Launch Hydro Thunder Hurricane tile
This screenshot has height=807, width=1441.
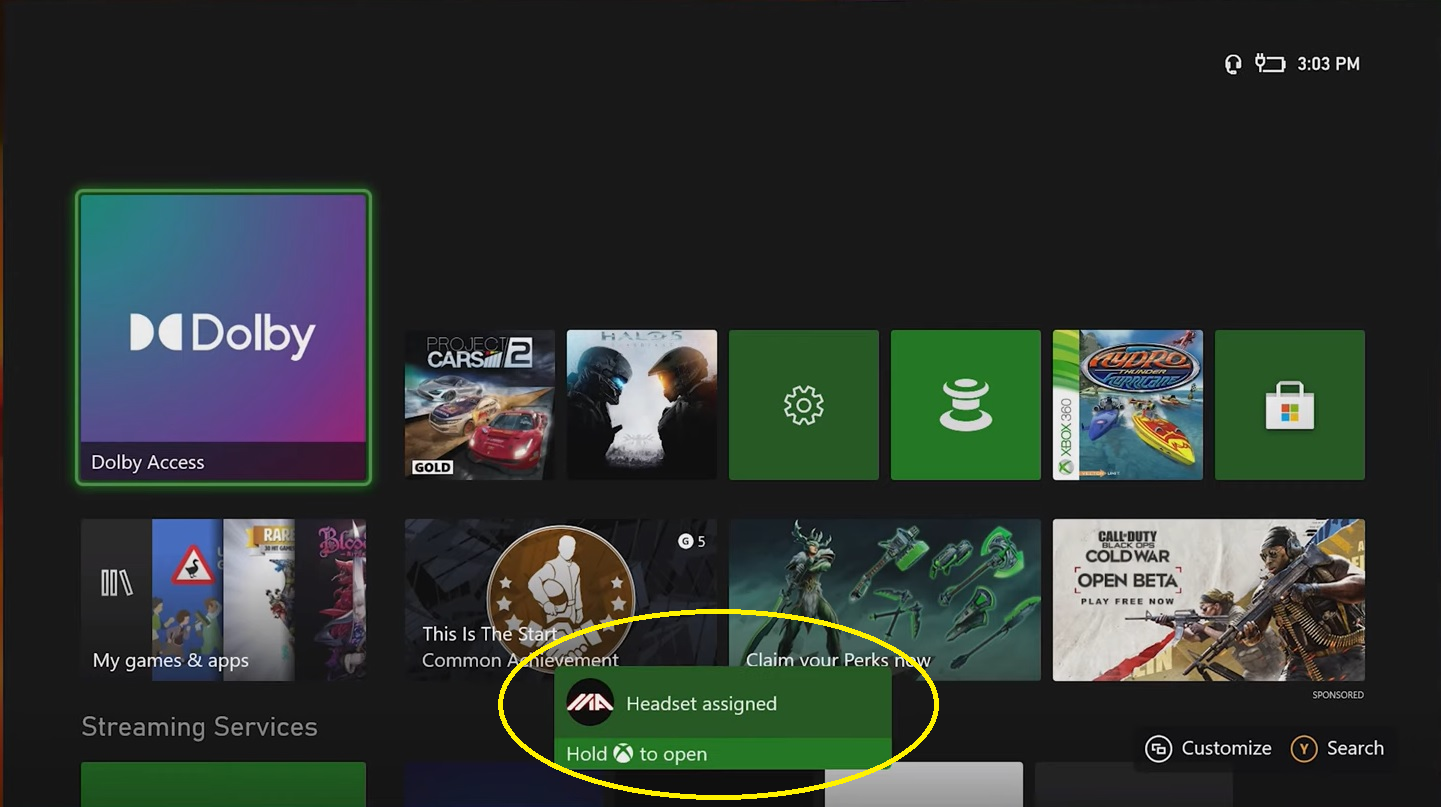point(1127,405)
